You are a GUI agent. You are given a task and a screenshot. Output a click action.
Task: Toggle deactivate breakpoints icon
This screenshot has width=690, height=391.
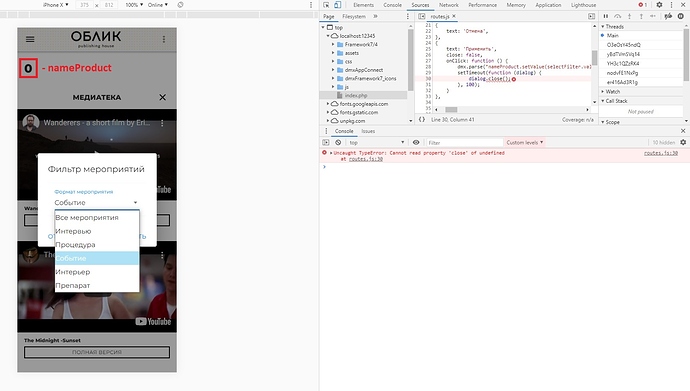click(x=668, y=16)
